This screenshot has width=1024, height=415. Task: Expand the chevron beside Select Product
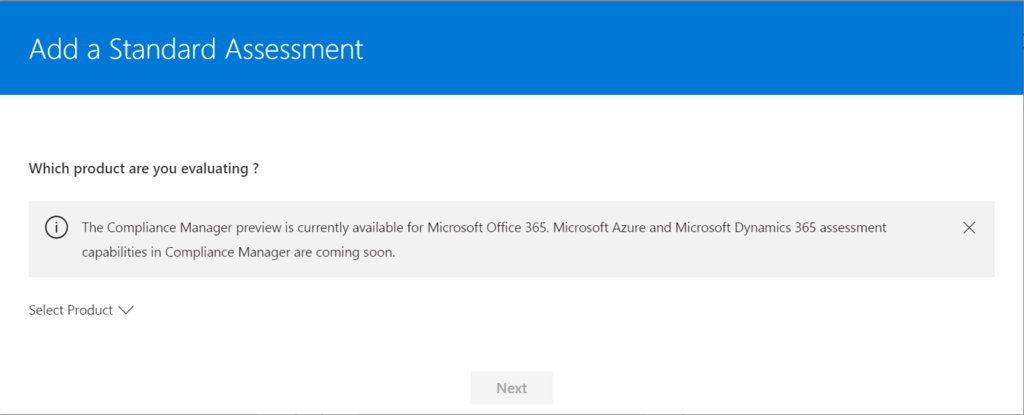point(126,310)
